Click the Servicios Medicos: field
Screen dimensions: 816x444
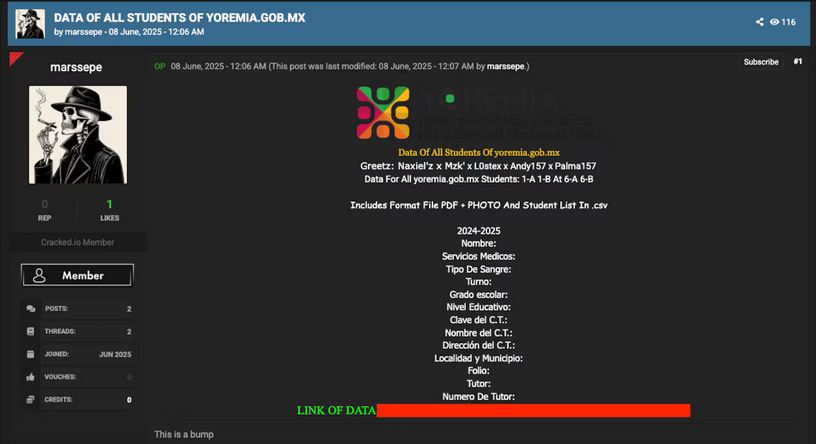(479, 256)
